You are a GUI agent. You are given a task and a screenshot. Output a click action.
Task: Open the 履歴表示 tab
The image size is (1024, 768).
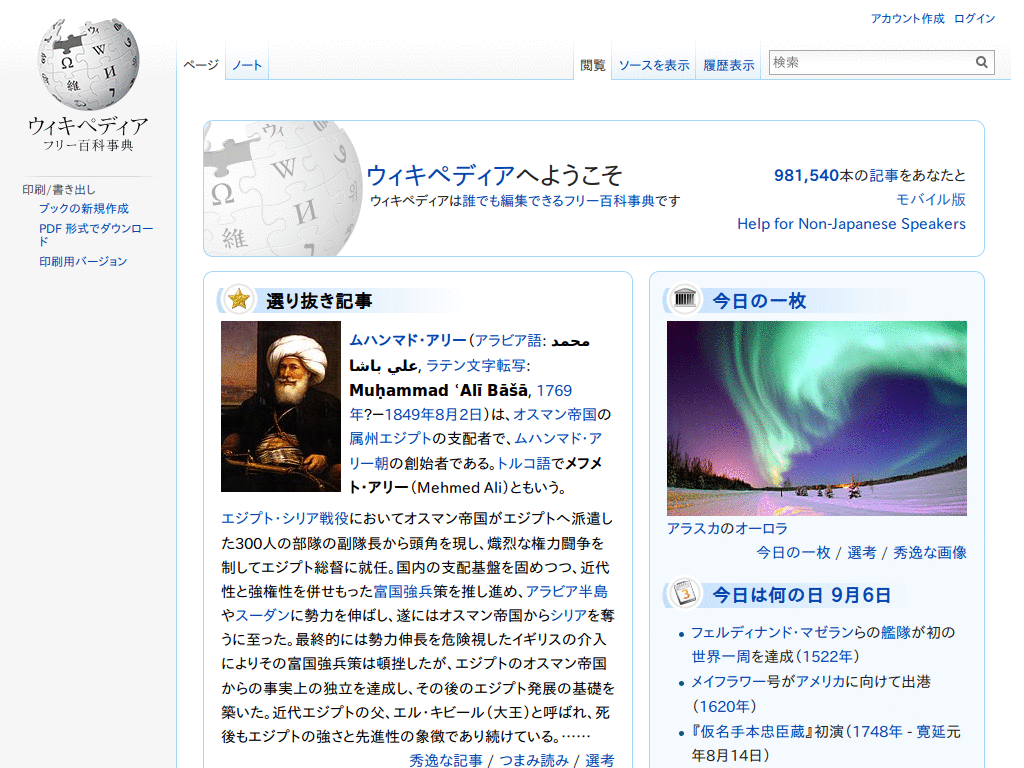coord(728,65)
